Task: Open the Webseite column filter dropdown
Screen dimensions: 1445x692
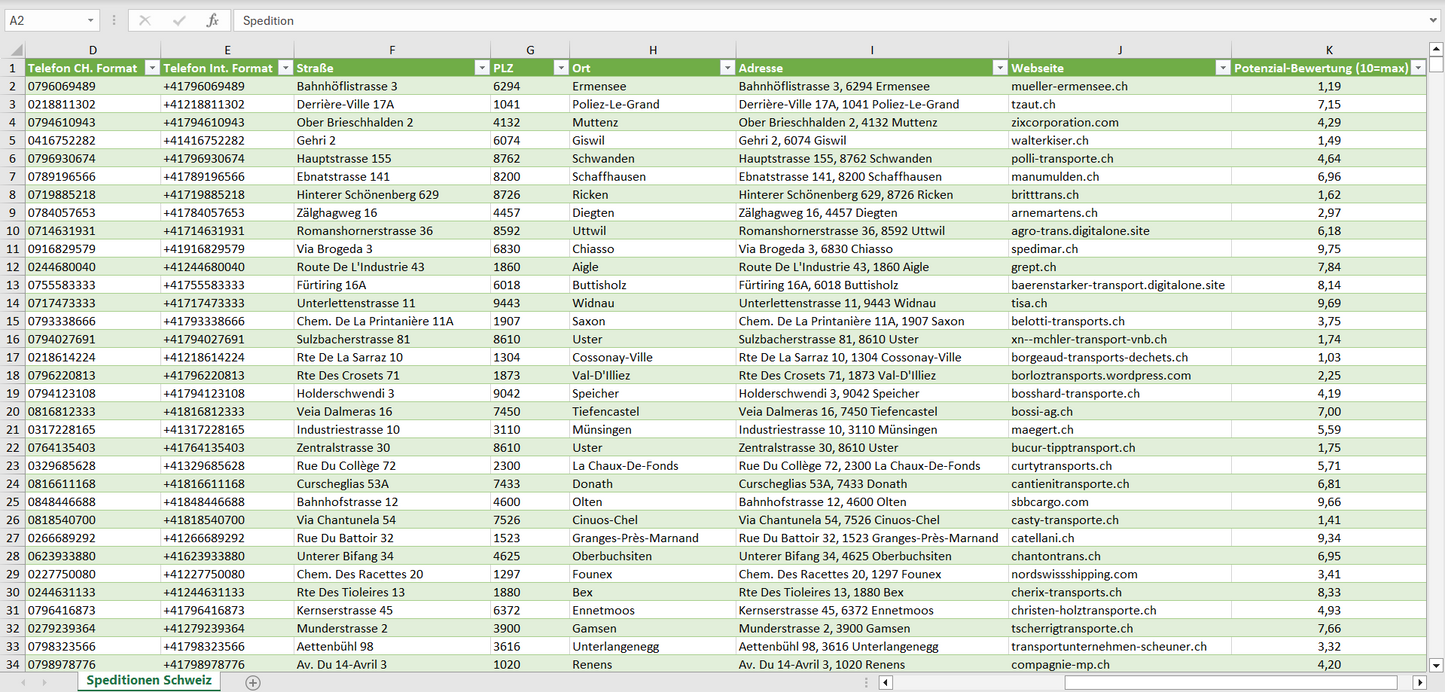Action: click(1221, 68)
